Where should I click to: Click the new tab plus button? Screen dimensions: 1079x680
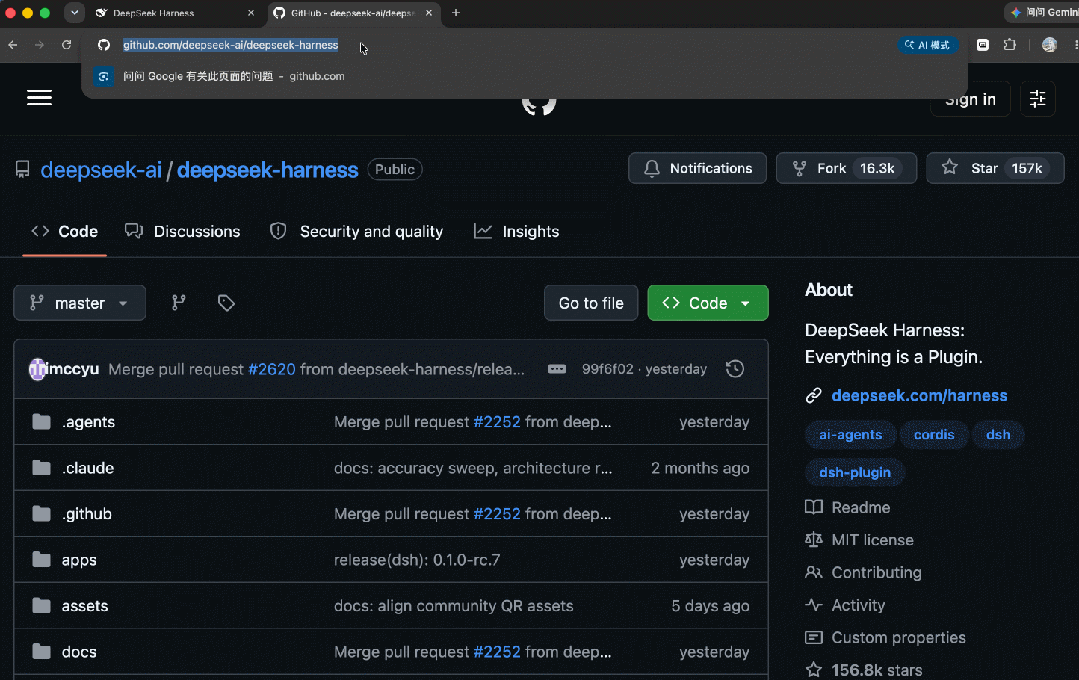[456, 12]
